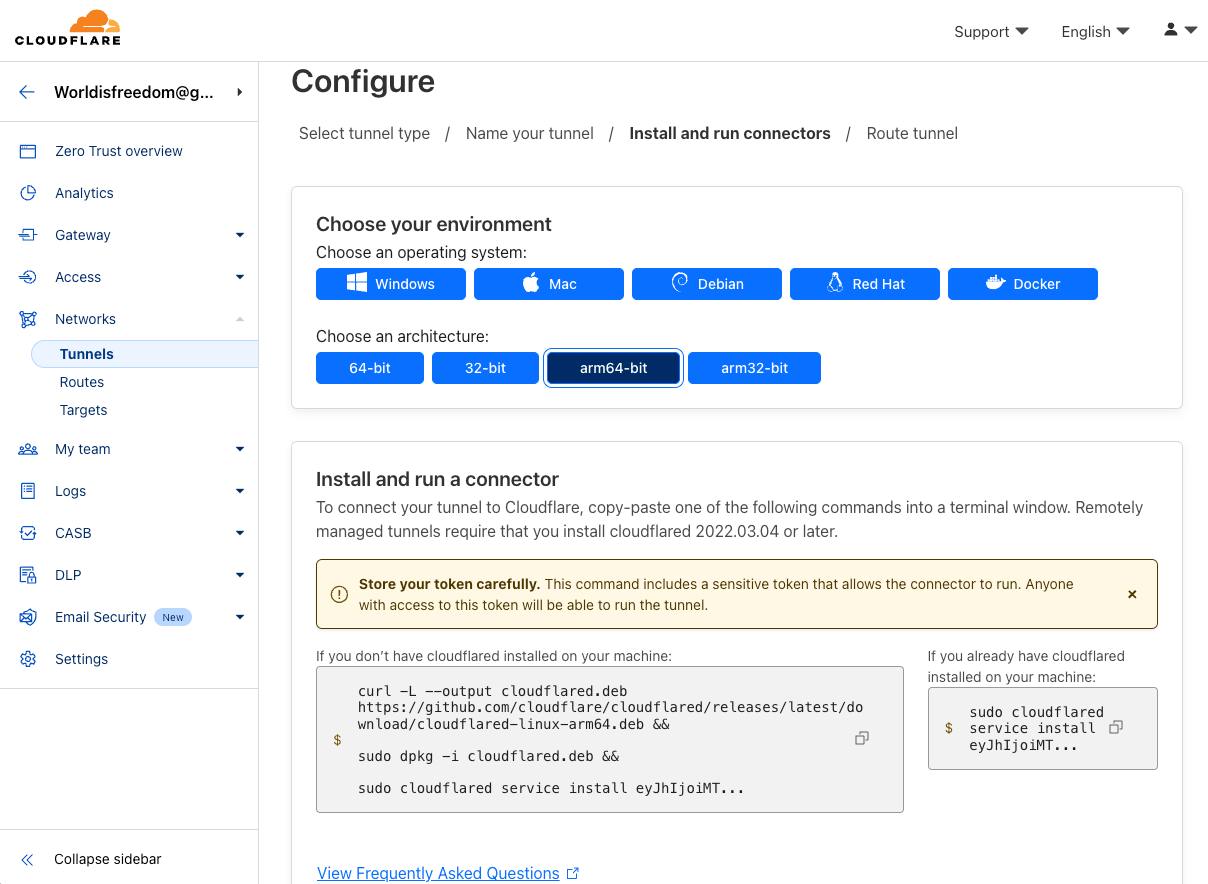Image resolution: width=1208 pixels, height=884 pixels.
Task: Go to Route tunnel step
Action: click(x=912, y=133)
